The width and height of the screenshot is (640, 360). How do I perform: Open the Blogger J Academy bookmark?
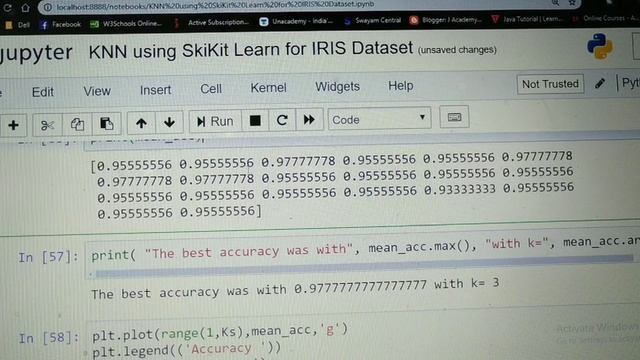coord(446,20)
